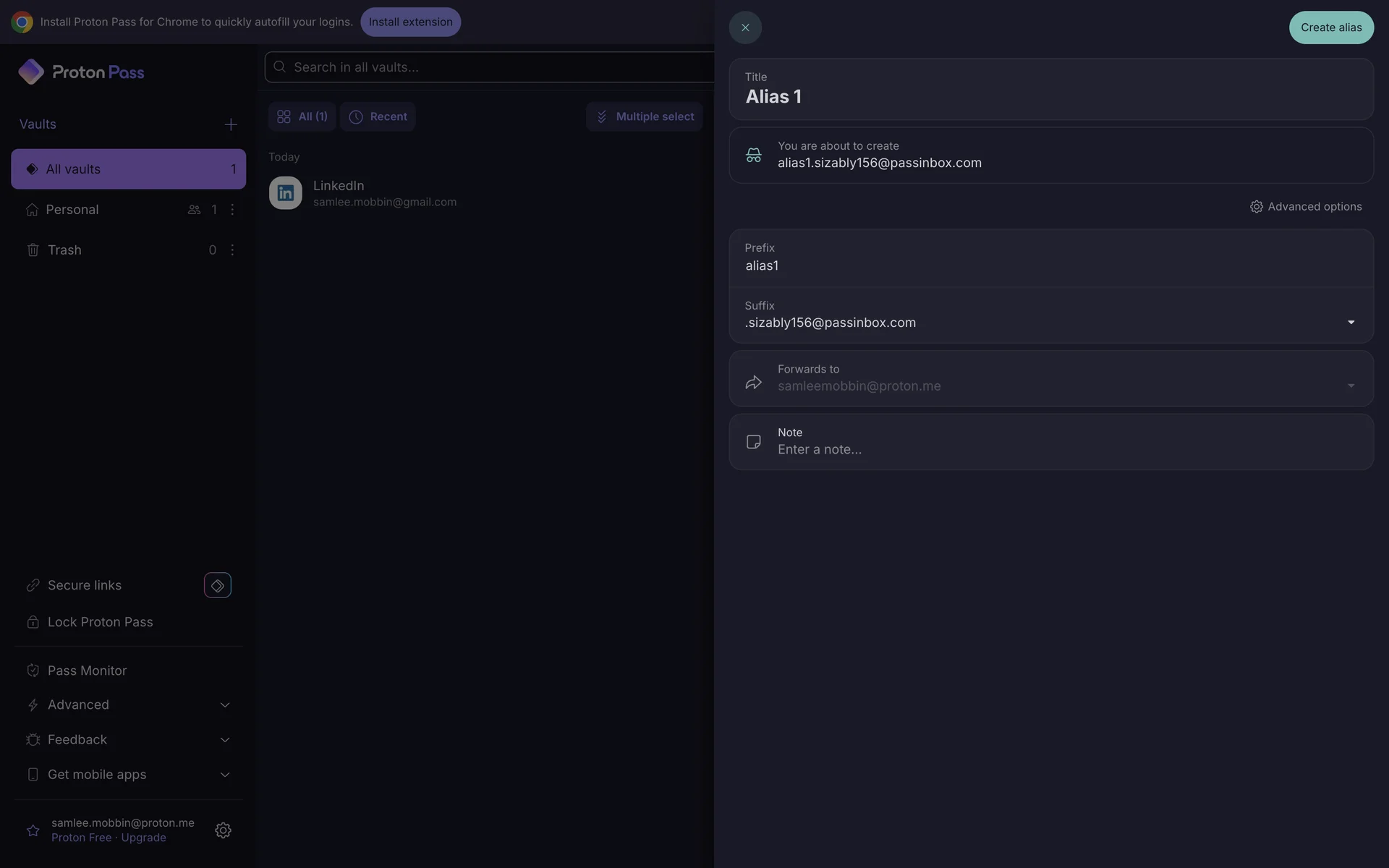Expand the Advanced section
The width and height of the screenshot is (1389, 868).
[x=224, y=705]
